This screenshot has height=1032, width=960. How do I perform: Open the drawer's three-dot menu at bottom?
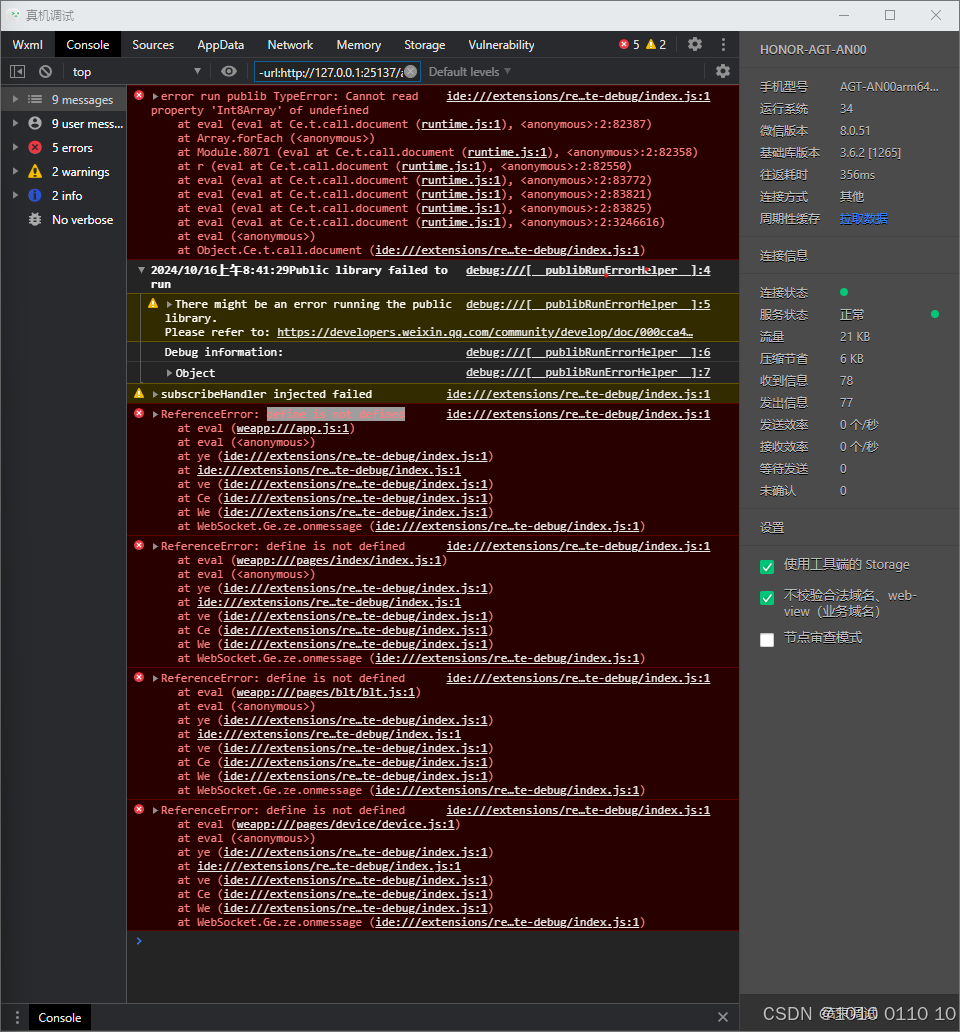[17, 1017]
